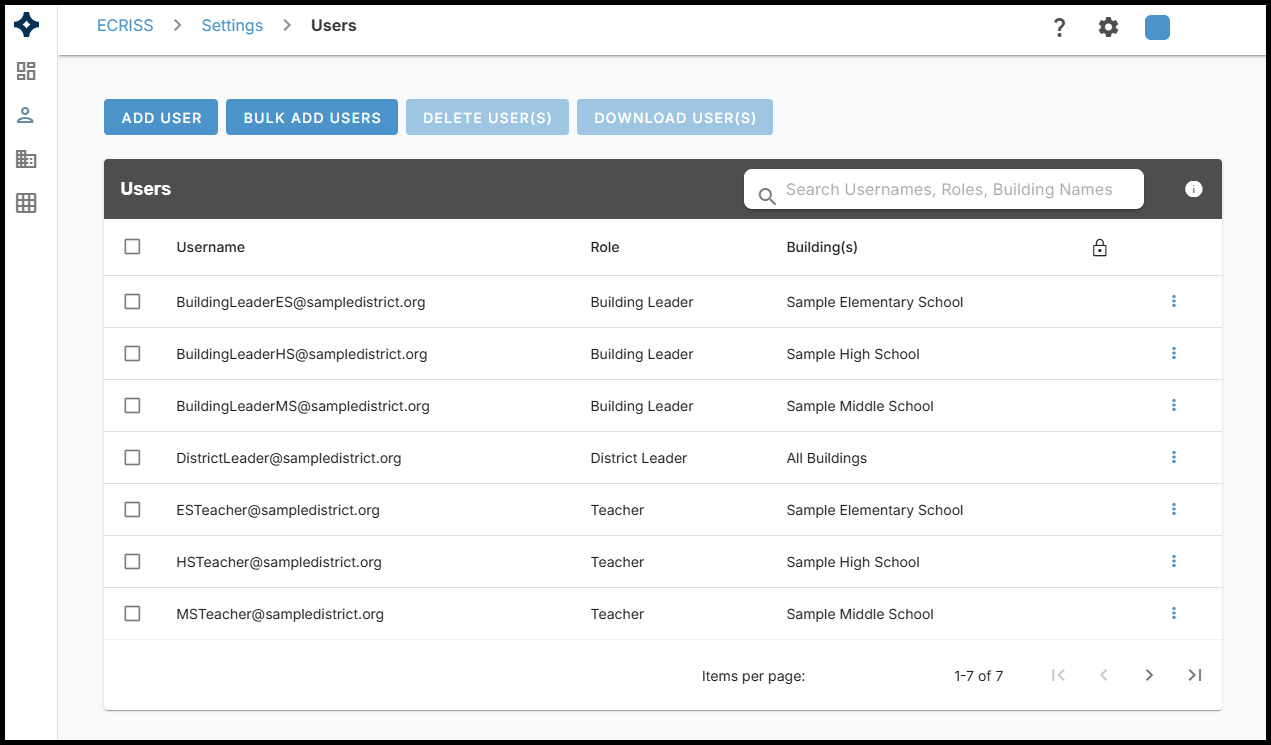1271x745 pixels.
Task: Go to Settings breadcrumb link
Action: pyautogui.click(x=232, y=26)
